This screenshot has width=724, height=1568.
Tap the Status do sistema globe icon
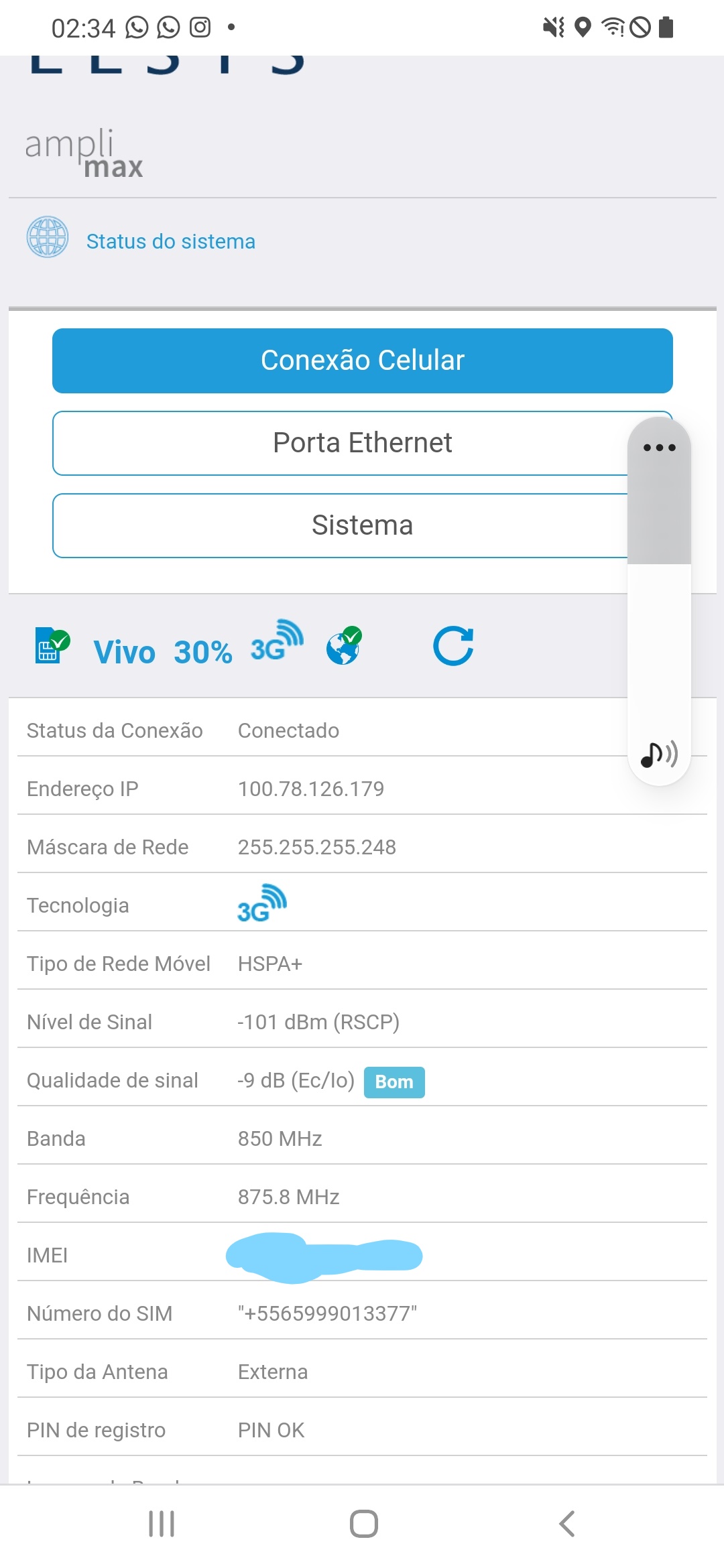coord(48,237)
